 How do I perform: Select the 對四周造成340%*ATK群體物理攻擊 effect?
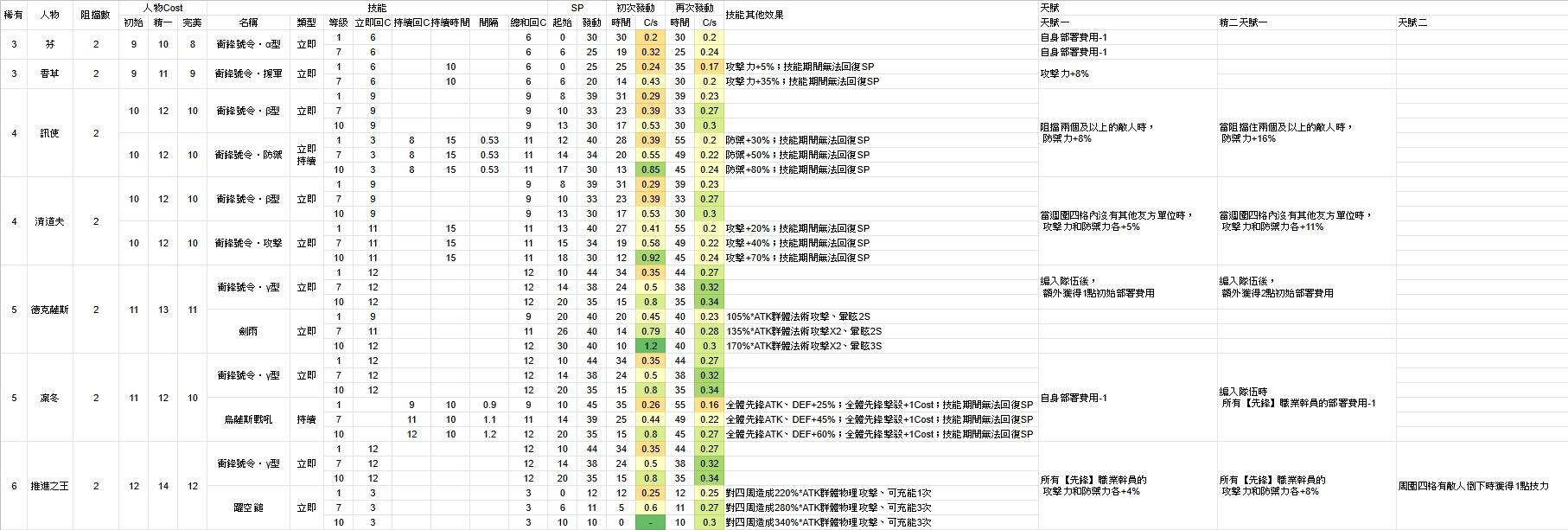pyautogui.click(x=828, y=522)
